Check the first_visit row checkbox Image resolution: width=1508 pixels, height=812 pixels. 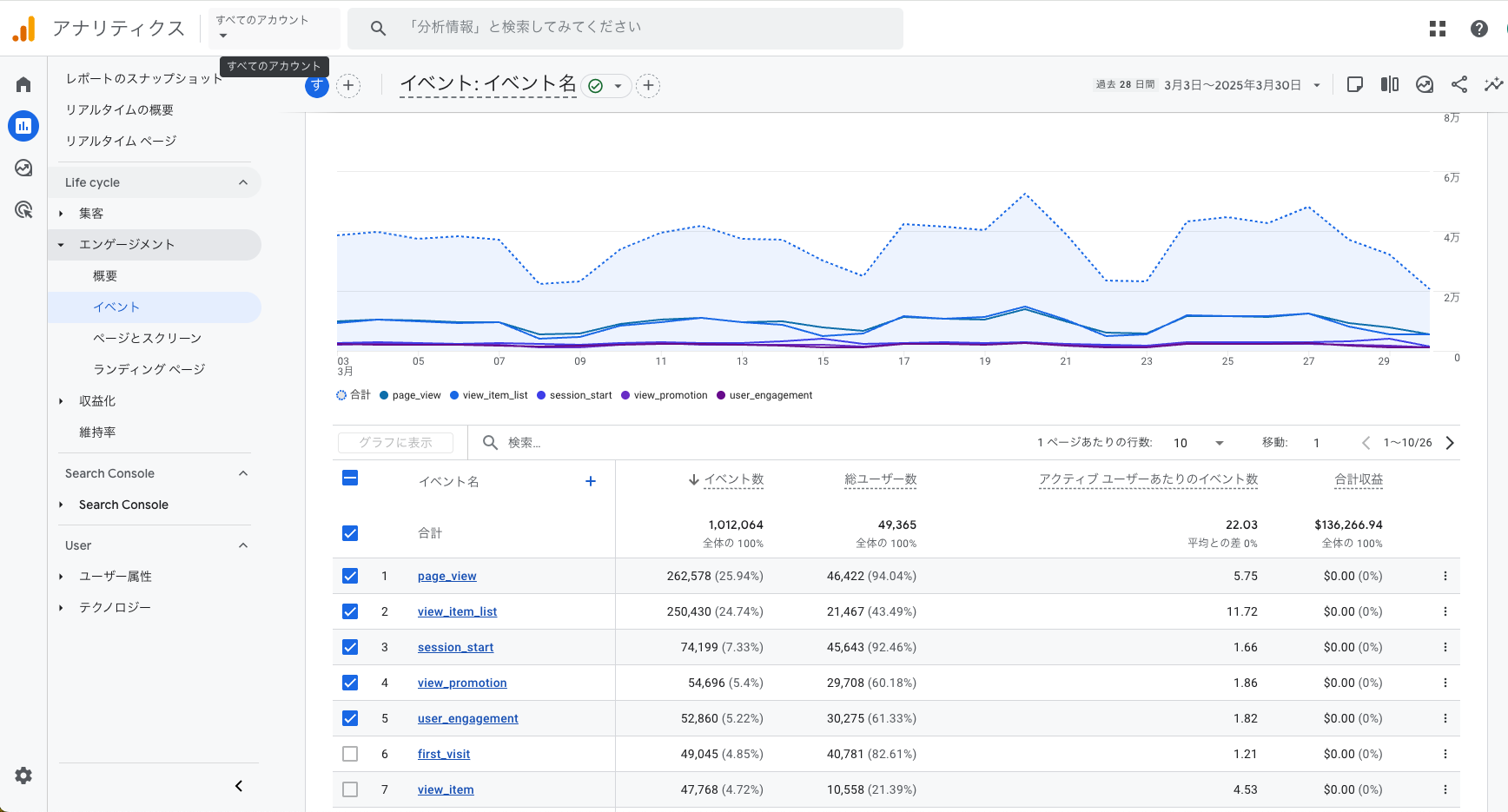pos(350,754)
